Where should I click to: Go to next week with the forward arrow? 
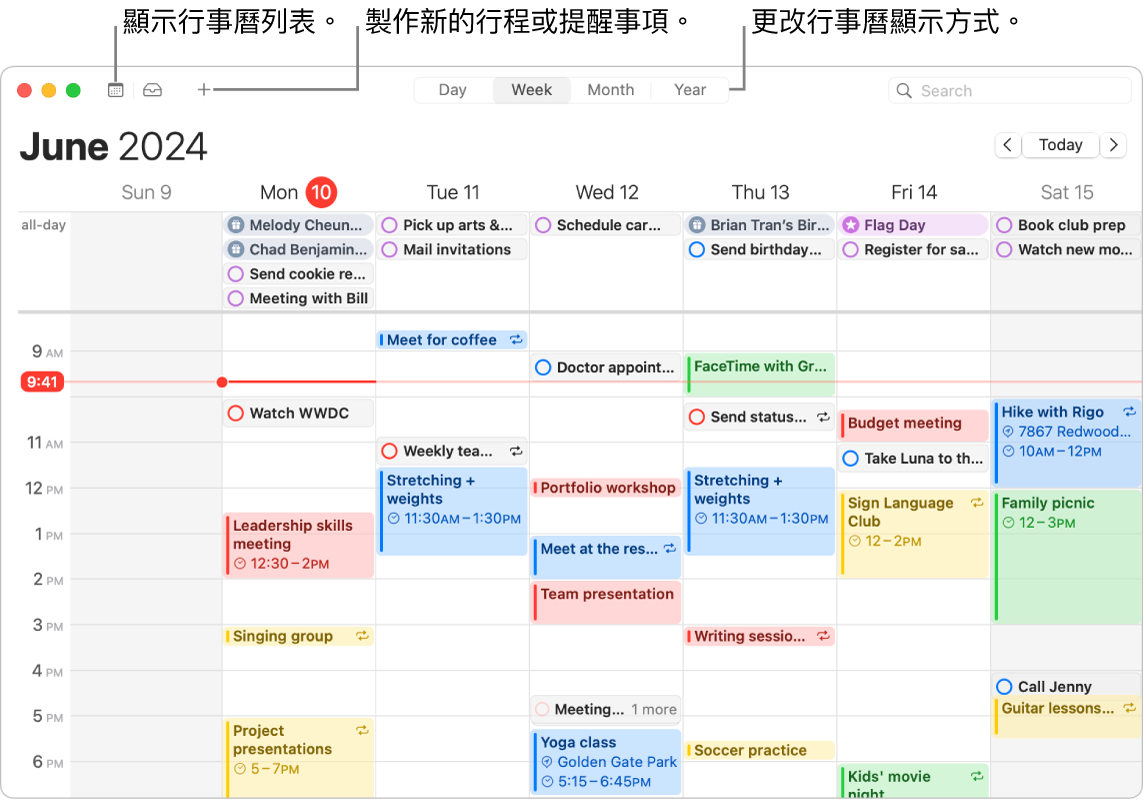point(1113,144)
